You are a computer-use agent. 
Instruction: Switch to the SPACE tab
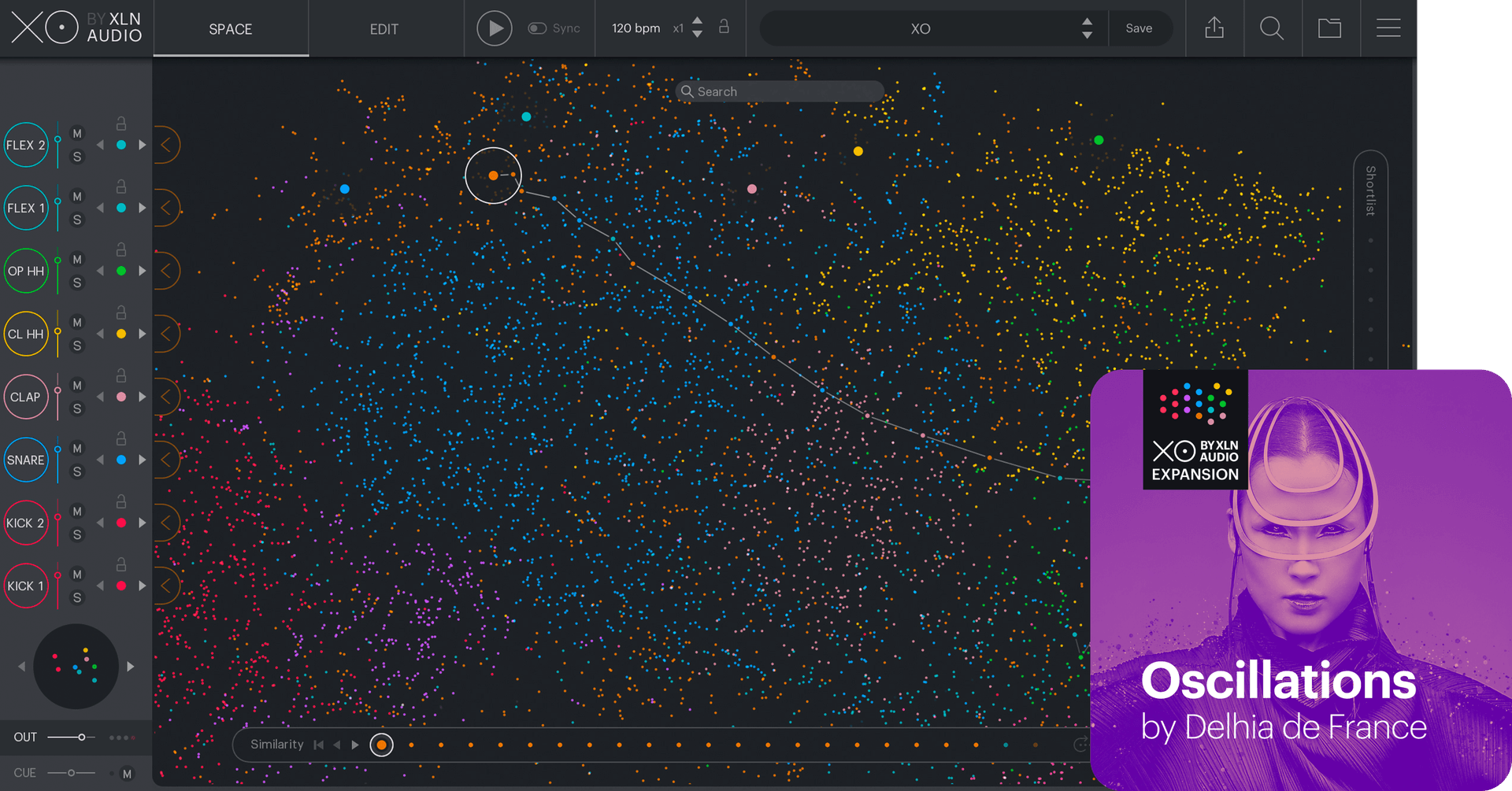pos(230,29)
